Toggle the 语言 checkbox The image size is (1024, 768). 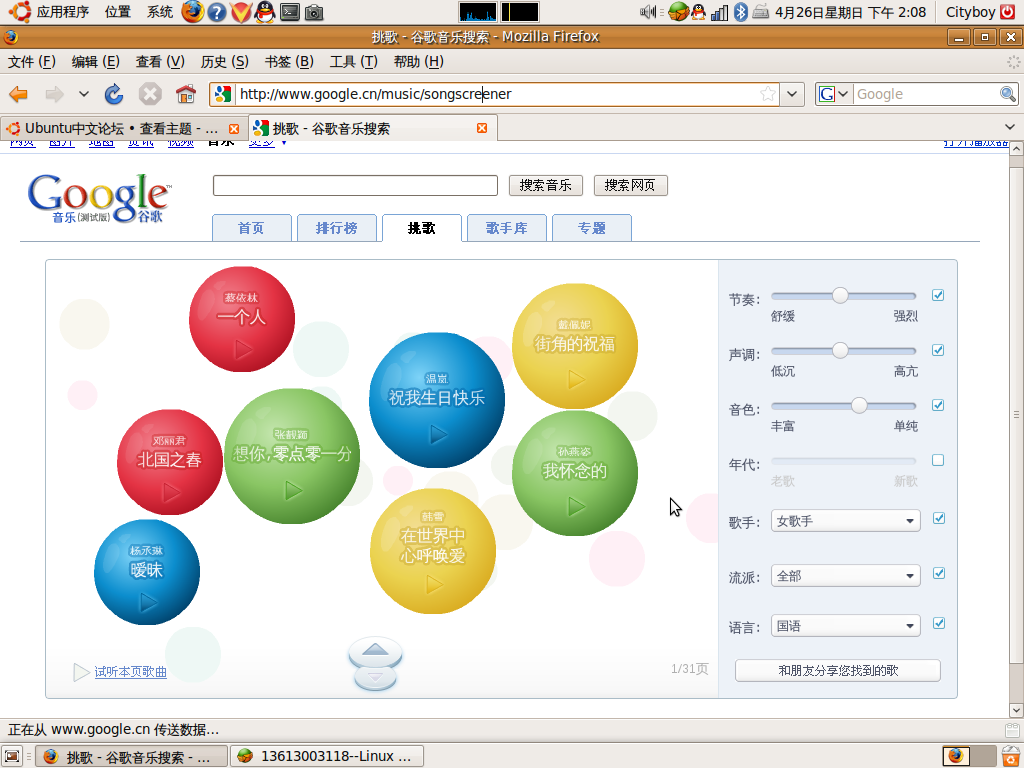[938, 623]
